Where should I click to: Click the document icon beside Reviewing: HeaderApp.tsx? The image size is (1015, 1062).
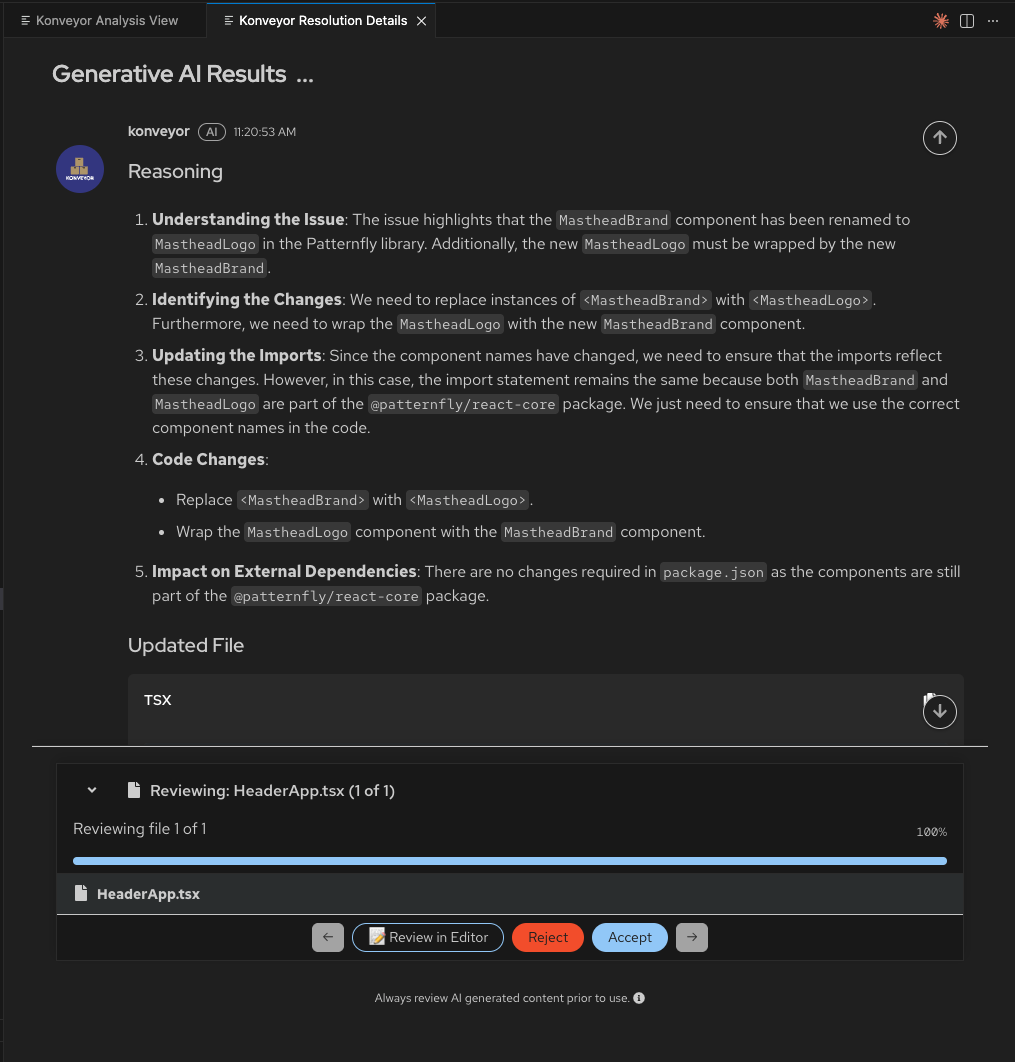(134, 790)
